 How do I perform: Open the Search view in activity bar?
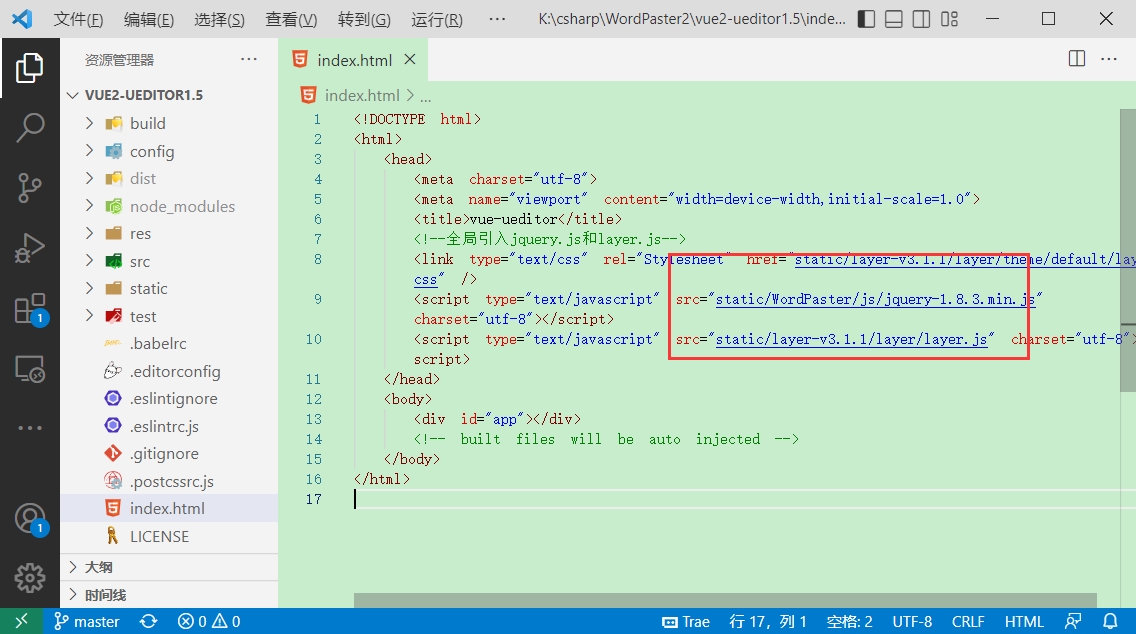30,128
